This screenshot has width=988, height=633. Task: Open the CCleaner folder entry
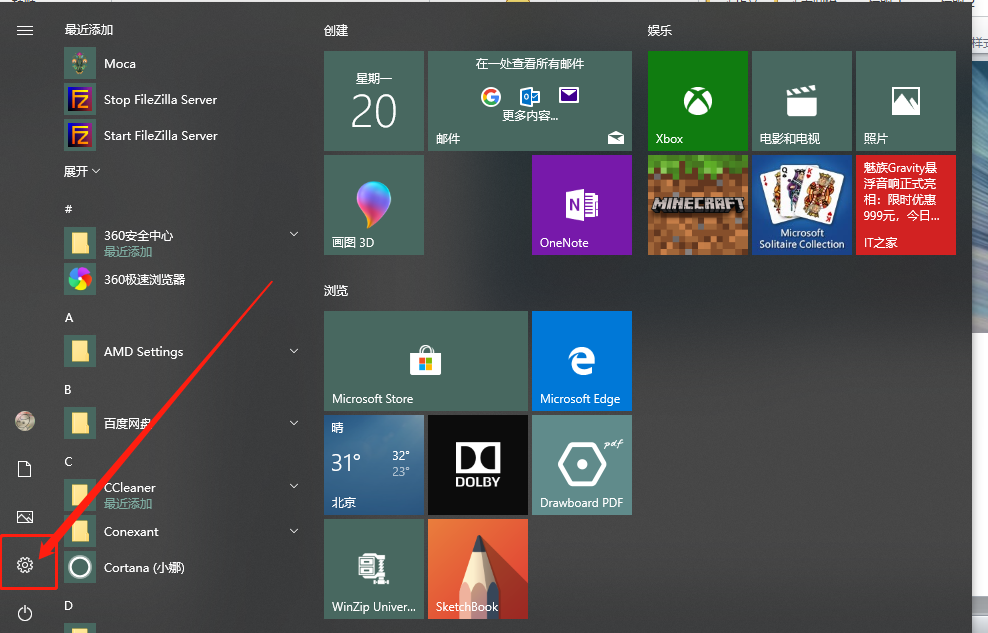pos(182,495)
